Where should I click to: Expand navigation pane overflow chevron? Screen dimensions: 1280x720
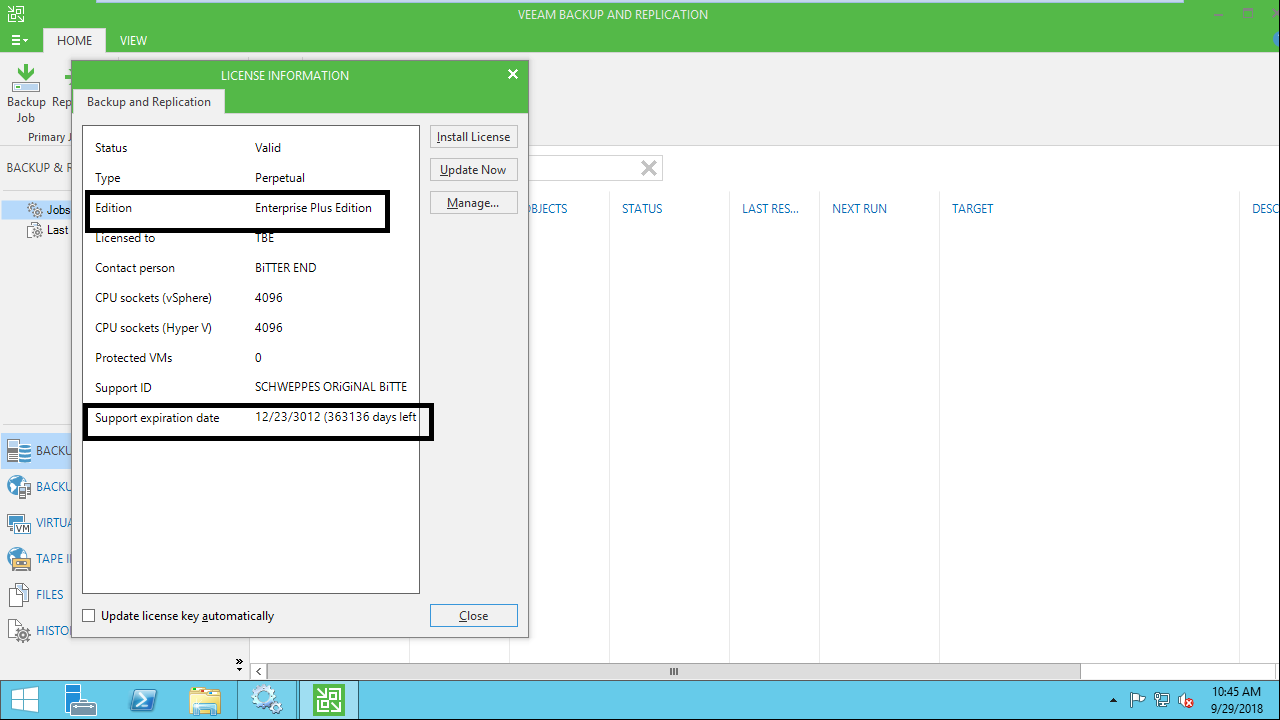pyautogui.click(x=239, y=662)
